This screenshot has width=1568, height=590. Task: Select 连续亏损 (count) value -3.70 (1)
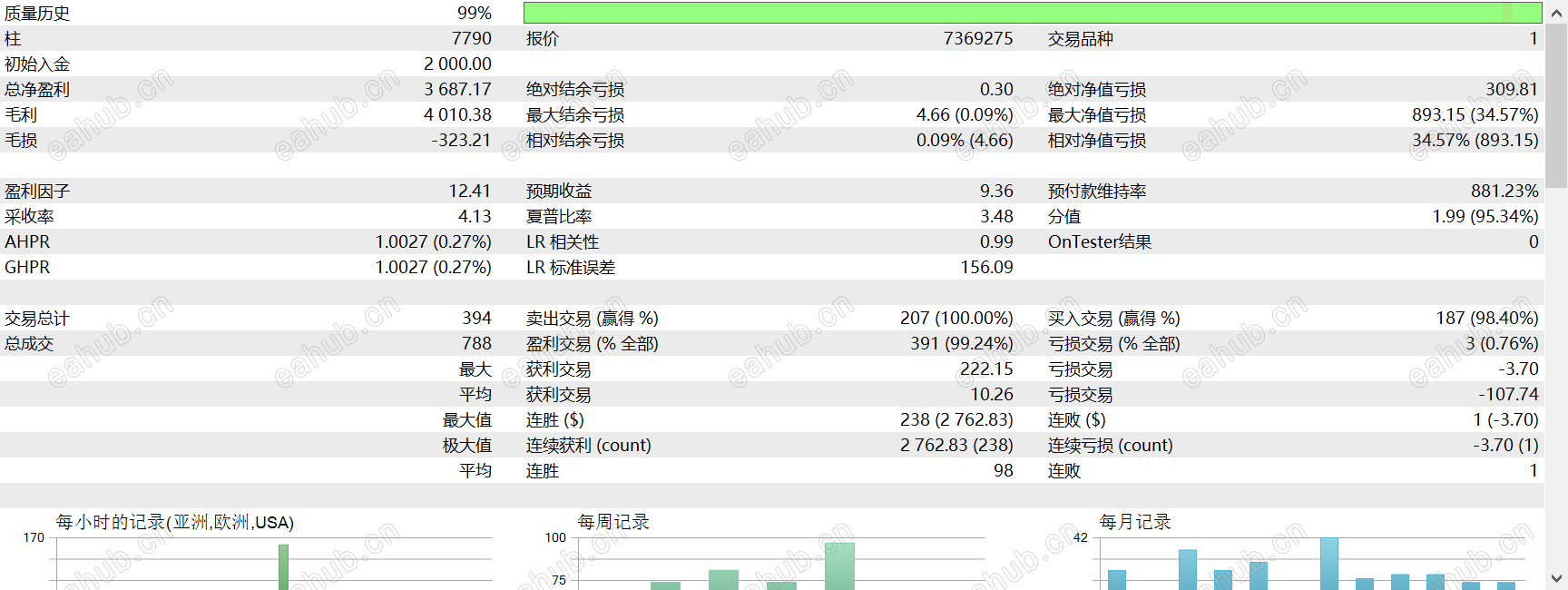point(1506,445)
